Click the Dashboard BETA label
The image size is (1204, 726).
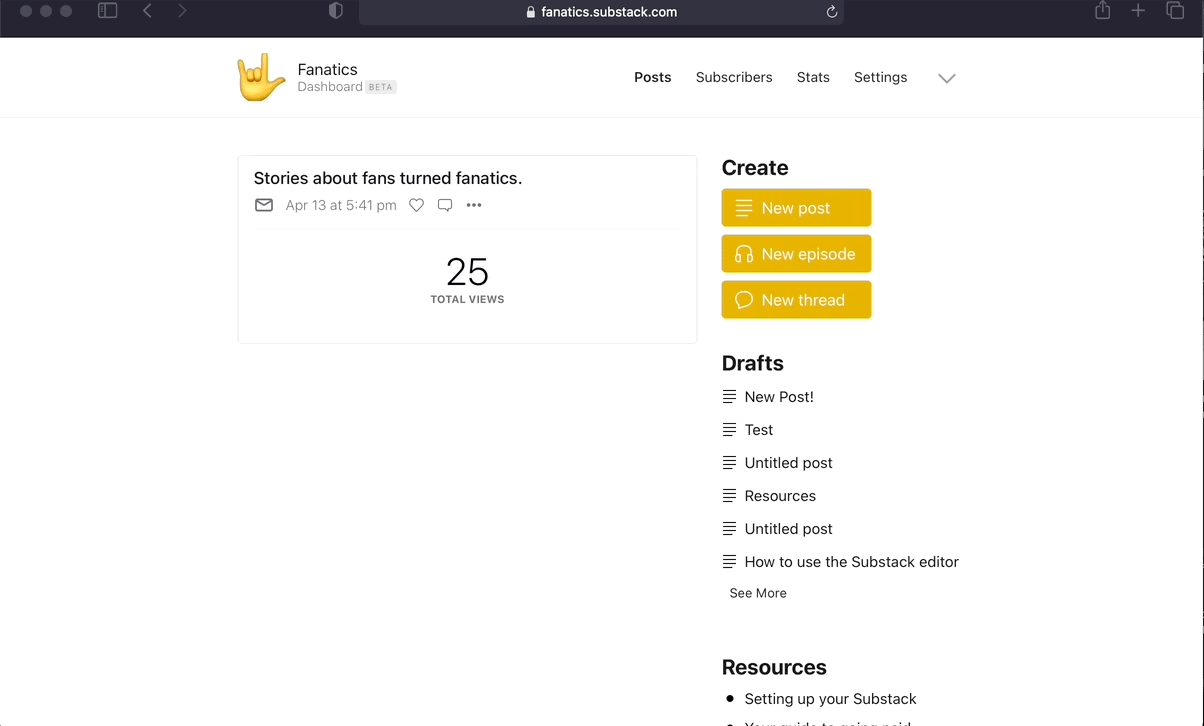click(347, 87)
